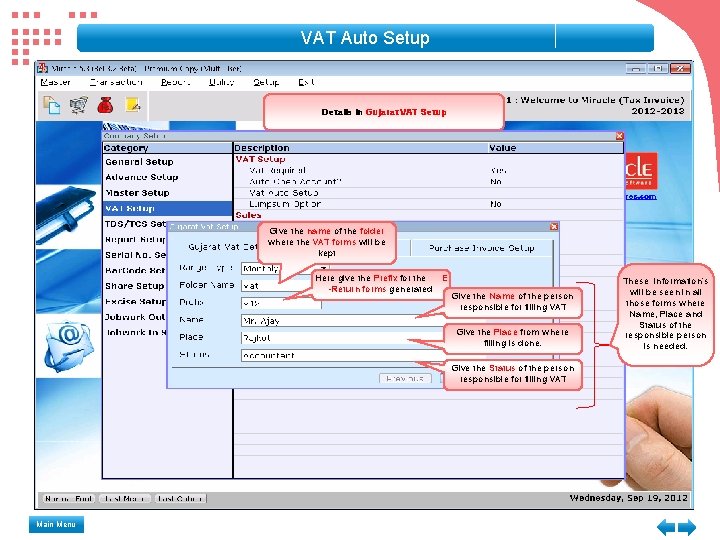Click the Previous button in dialog

tap(405, 379)
